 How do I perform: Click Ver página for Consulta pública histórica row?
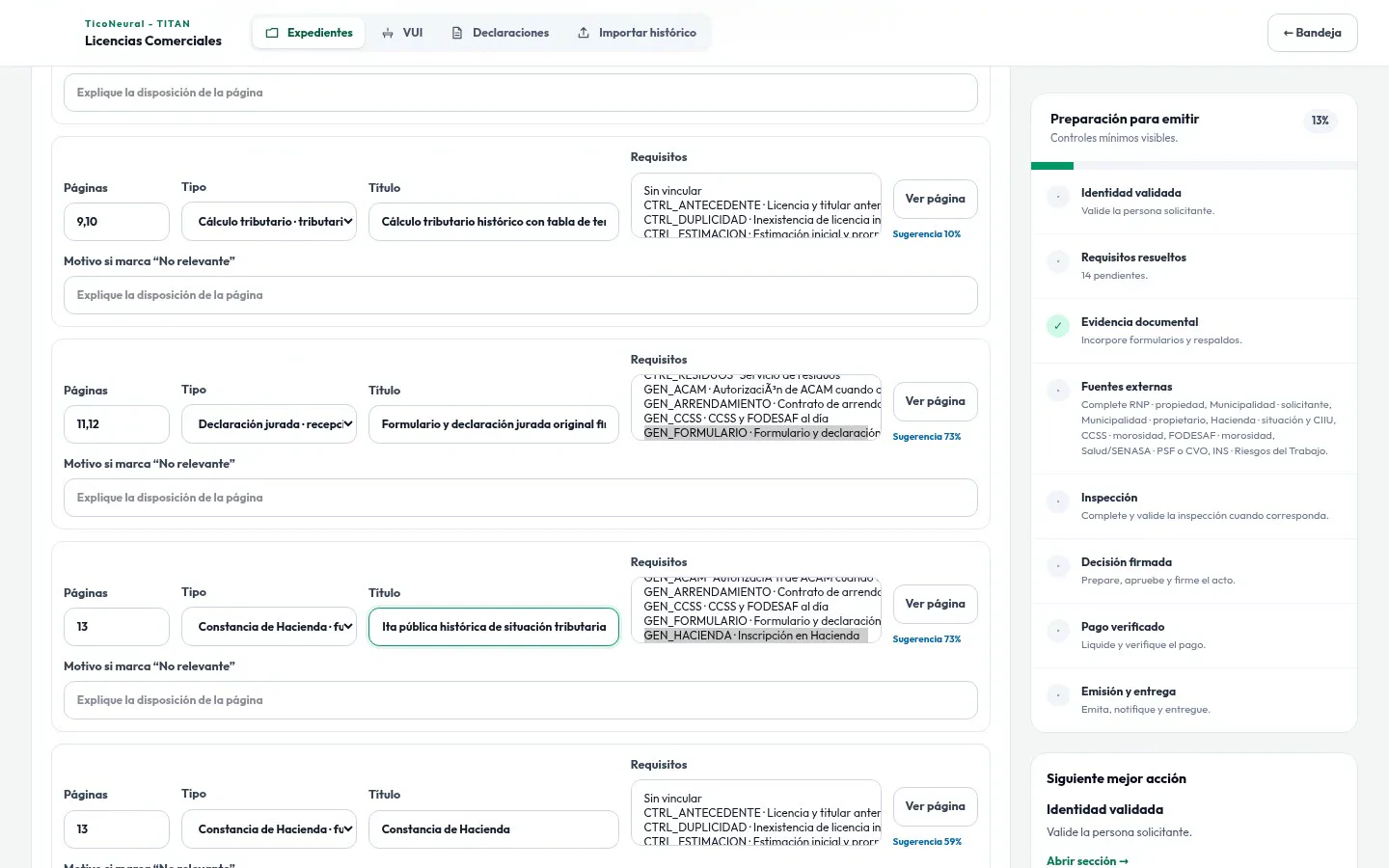[x=935, y=604]
